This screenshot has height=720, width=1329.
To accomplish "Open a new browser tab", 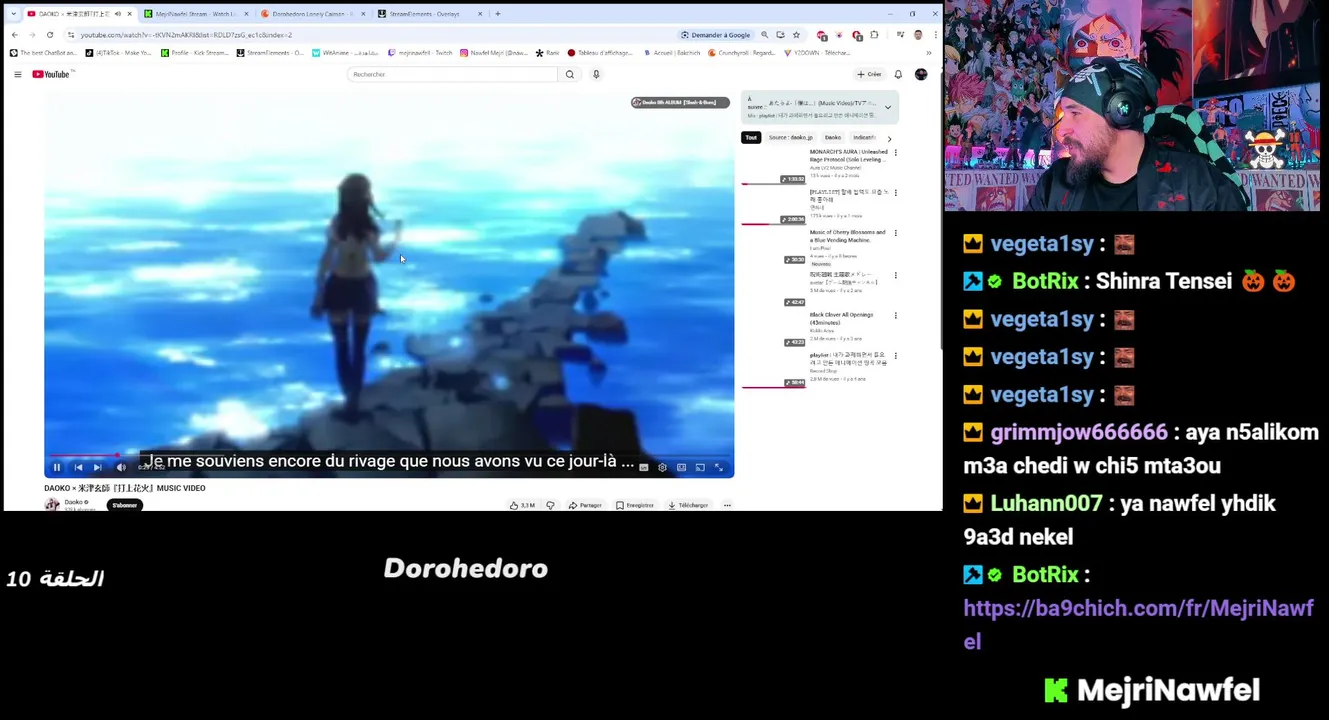I will [498, 14].
